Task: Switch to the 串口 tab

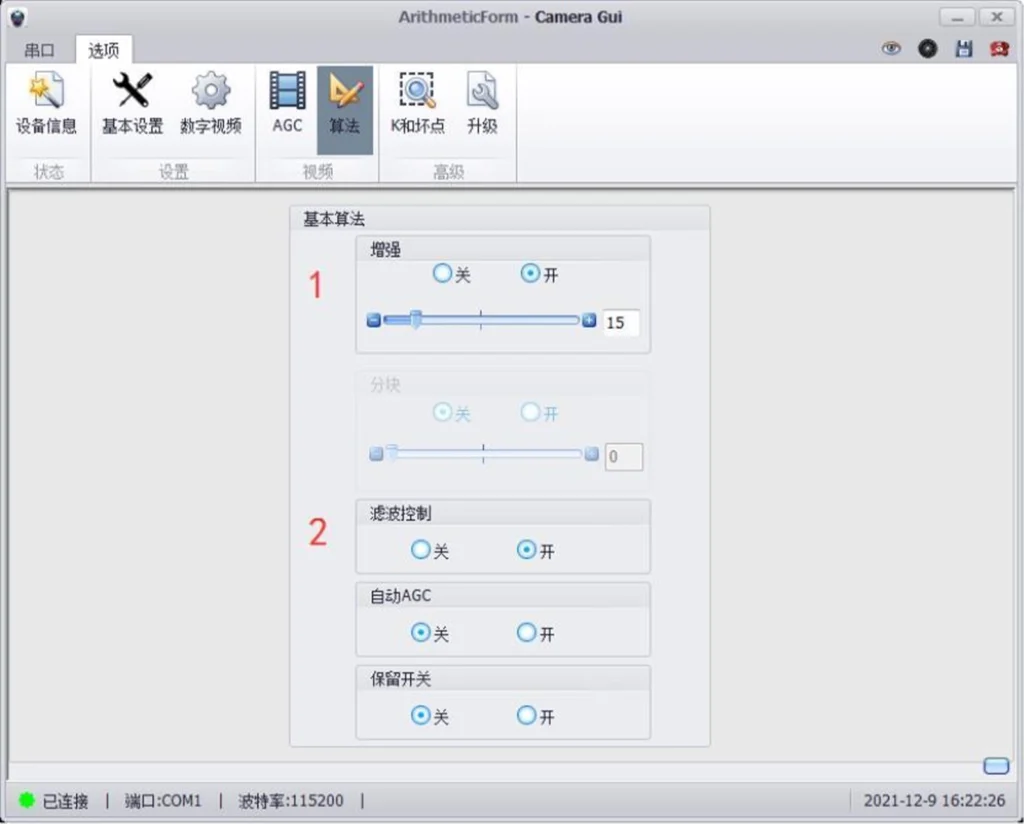Action: pyautogui.click(x=40, y=50)
